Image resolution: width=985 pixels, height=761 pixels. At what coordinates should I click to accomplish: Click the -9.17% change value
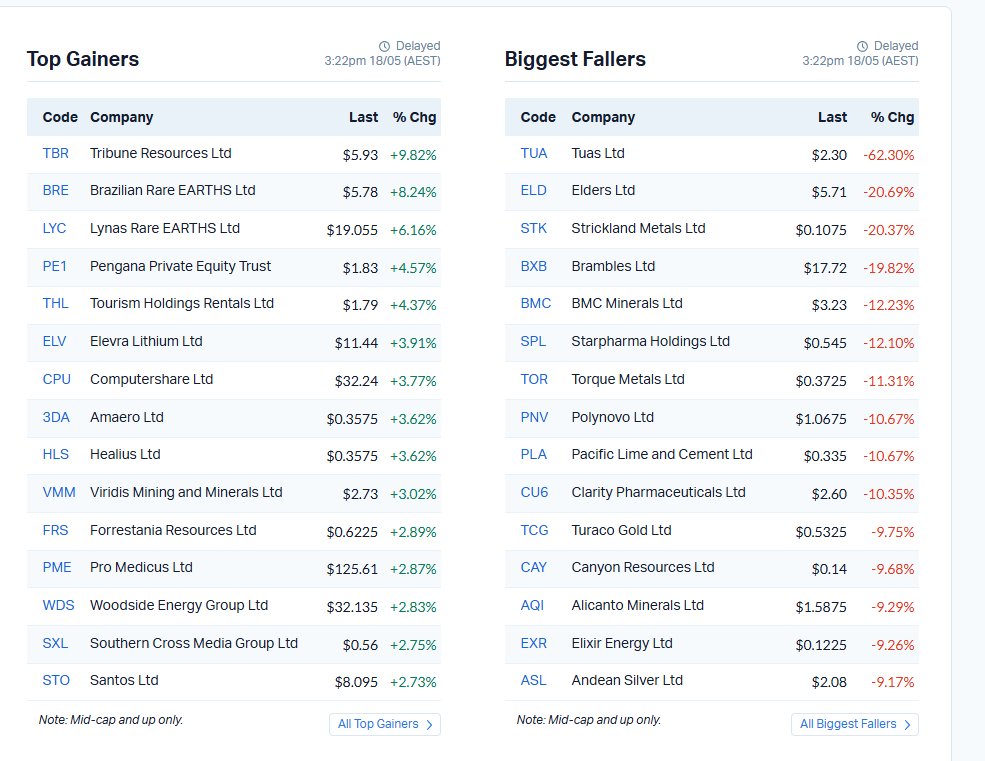point(892,682)
